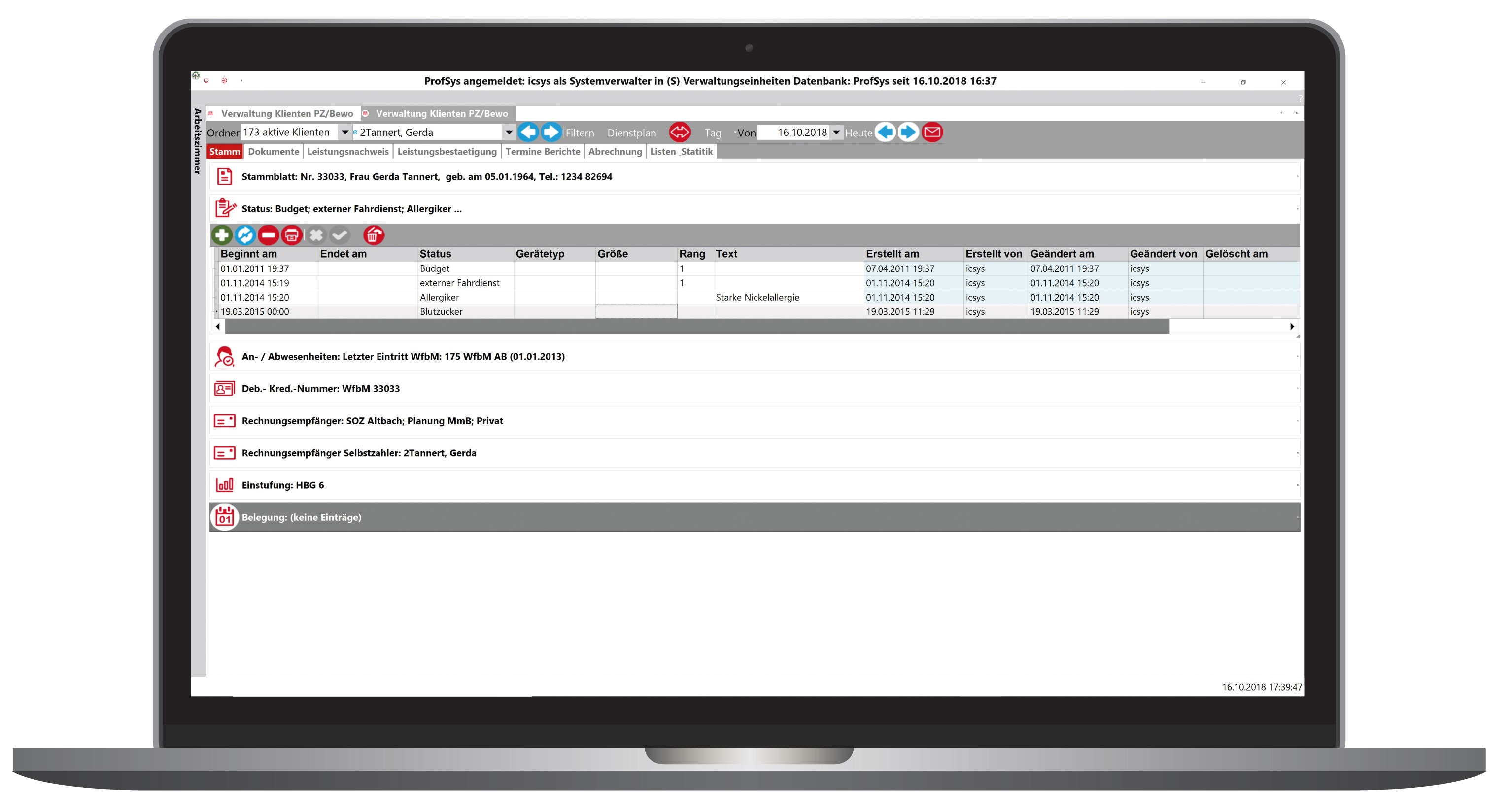Open the Stammblatt document icon

224,176
